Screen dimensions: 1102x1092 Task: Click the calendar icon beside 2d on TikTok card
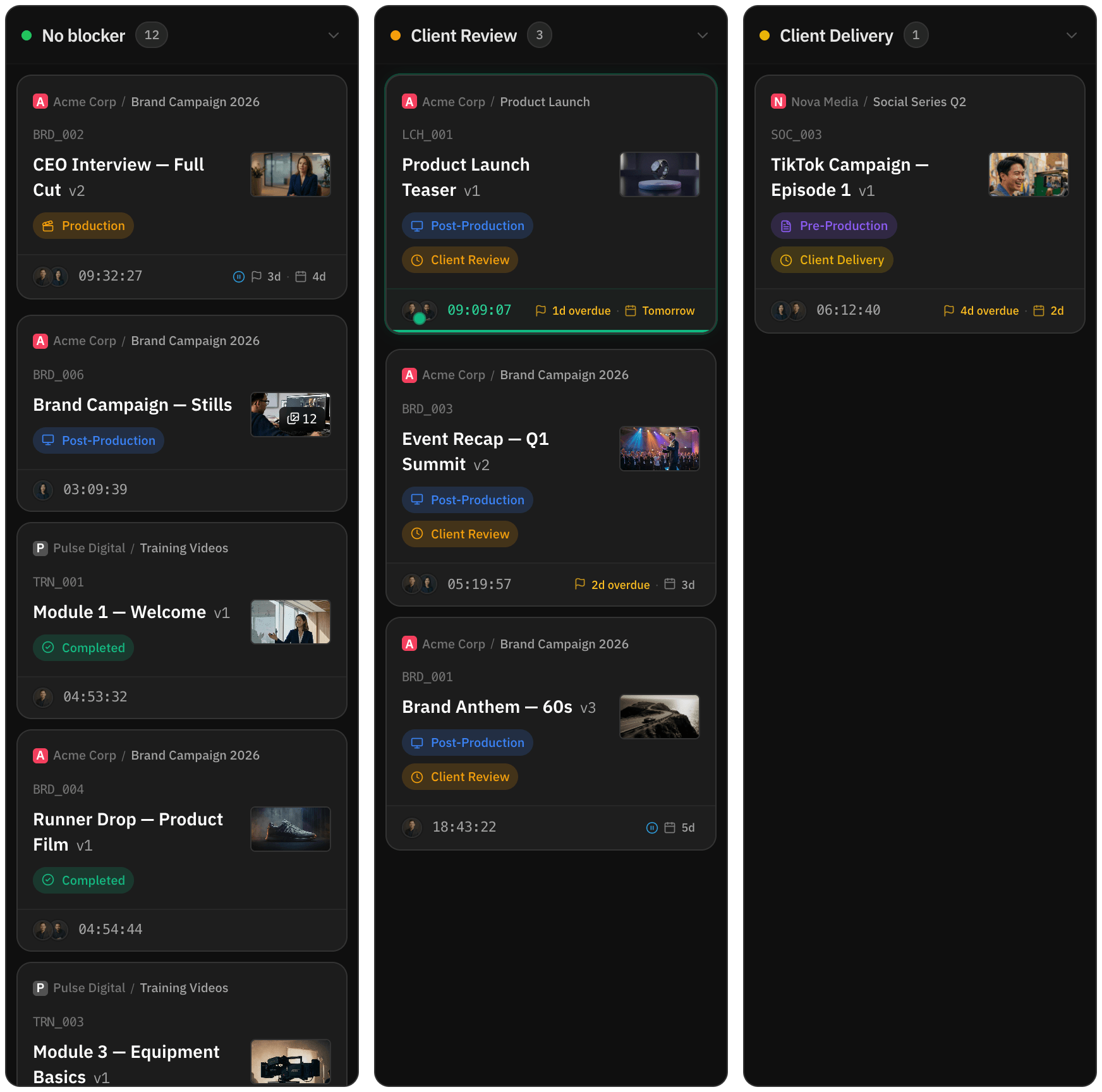pos(1039,311)
